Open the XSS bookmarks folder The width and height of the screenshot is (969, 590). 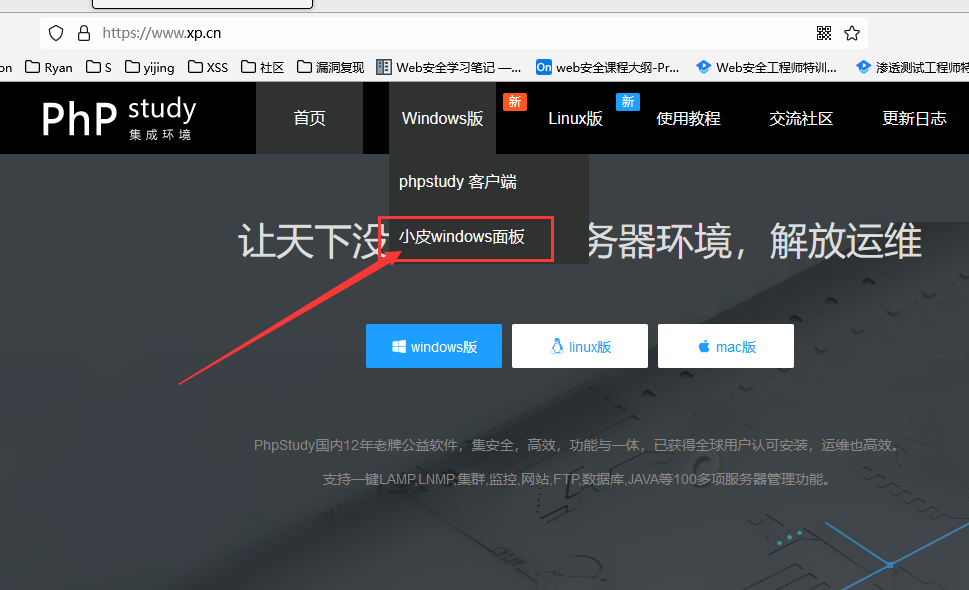[208, 67]
